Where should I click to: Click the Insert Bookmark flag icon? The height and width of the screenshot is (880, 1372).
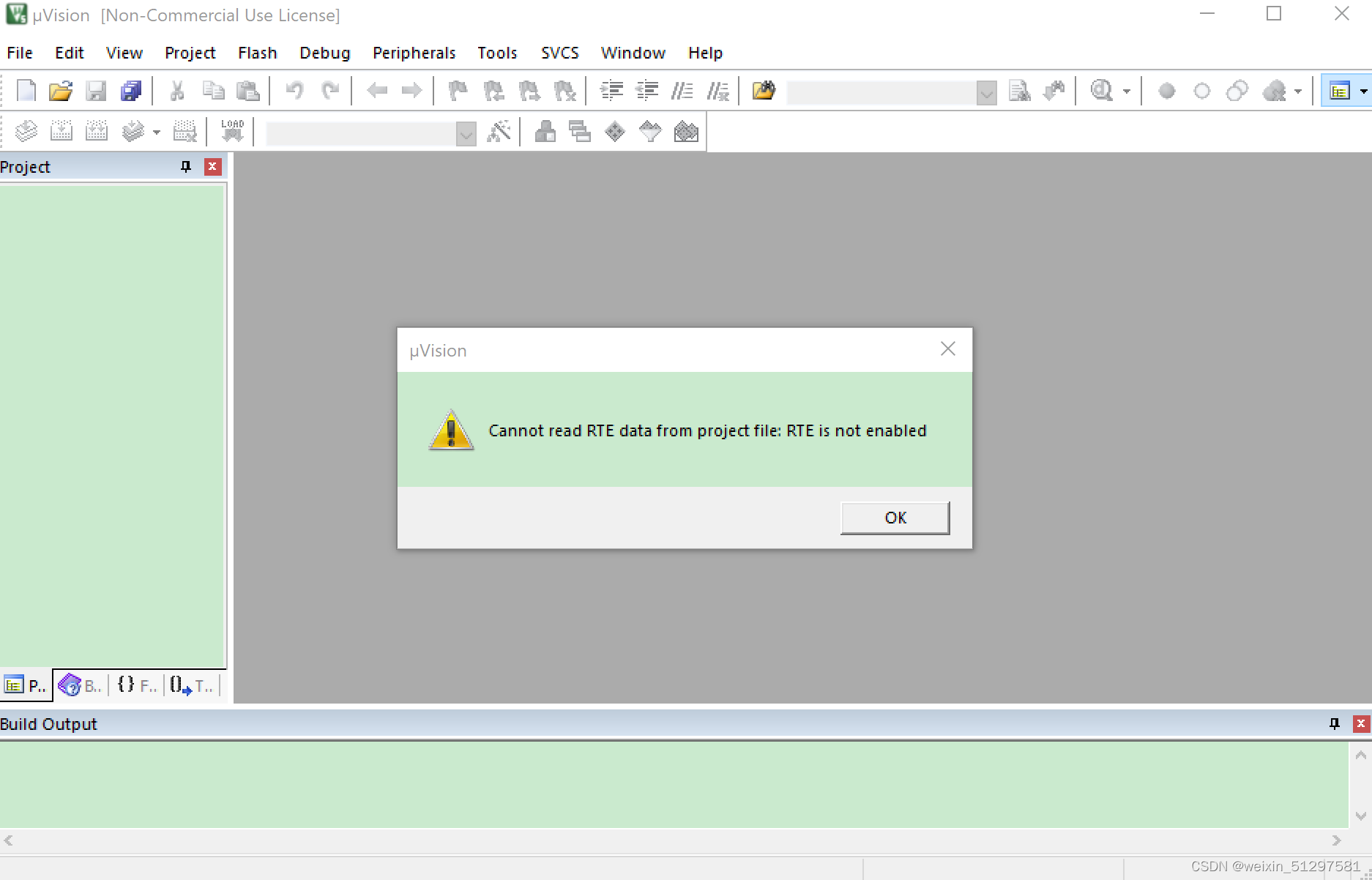point(458,91)
